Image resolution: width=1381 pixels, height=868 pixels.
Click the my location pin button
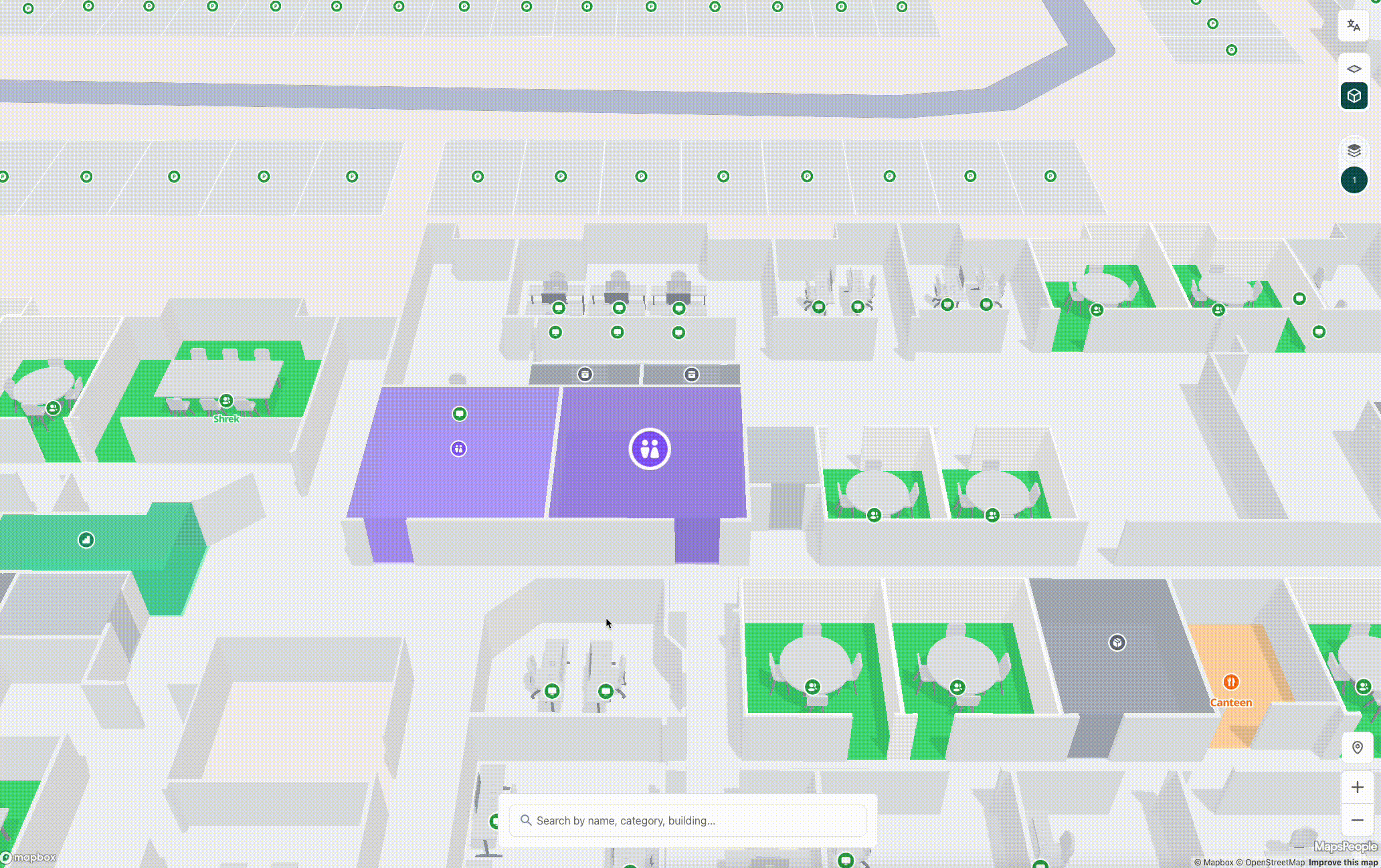coord(1357,748)
